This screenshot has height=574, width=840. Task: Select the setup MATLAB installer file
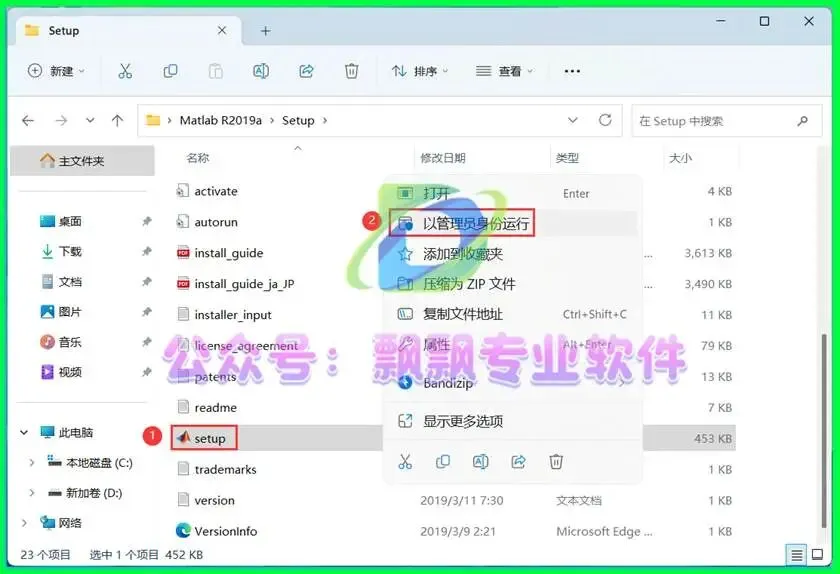[204, 438]
